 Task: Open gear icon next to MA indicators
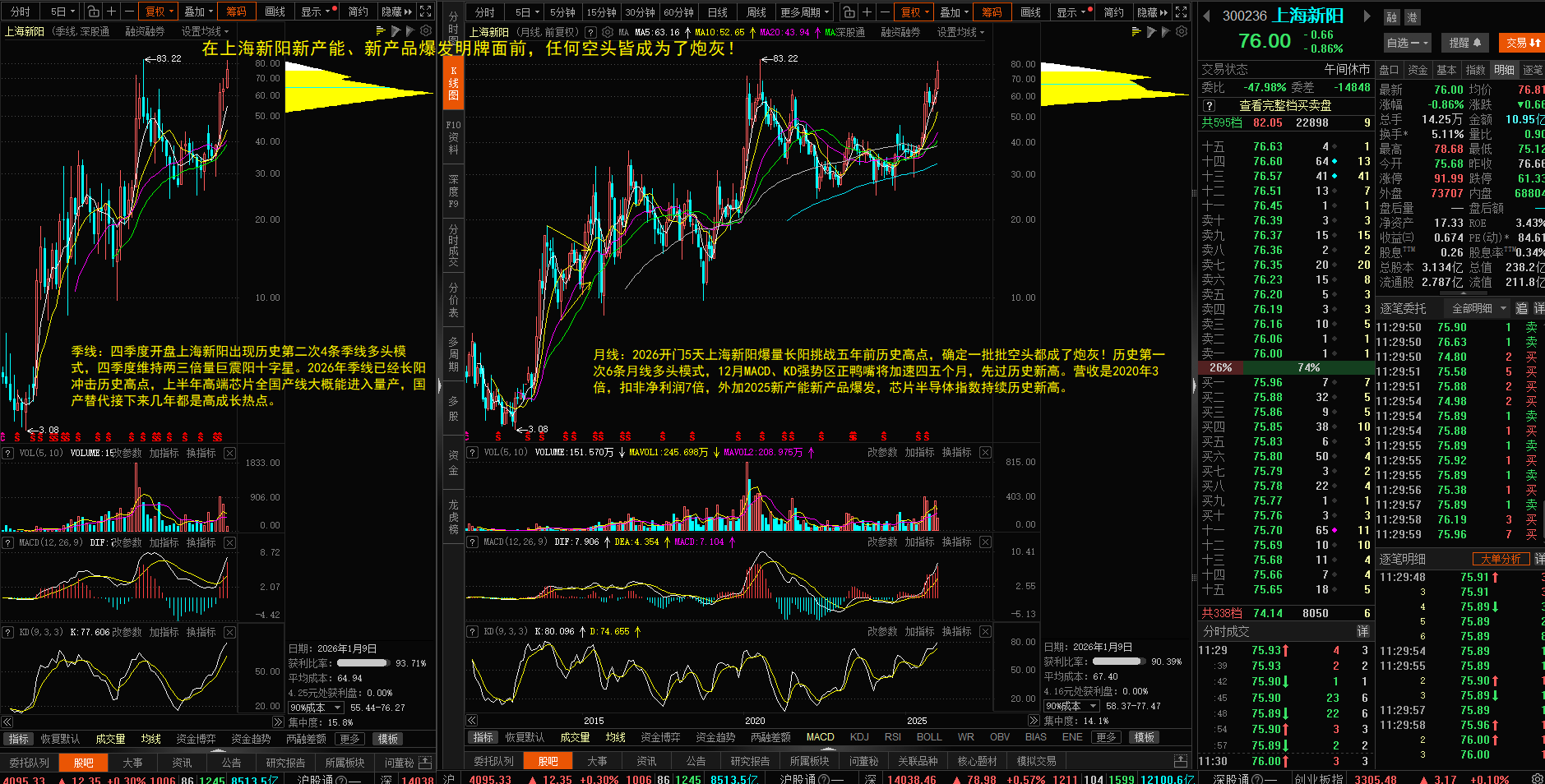pyautogui.click(x=608, y=32)
